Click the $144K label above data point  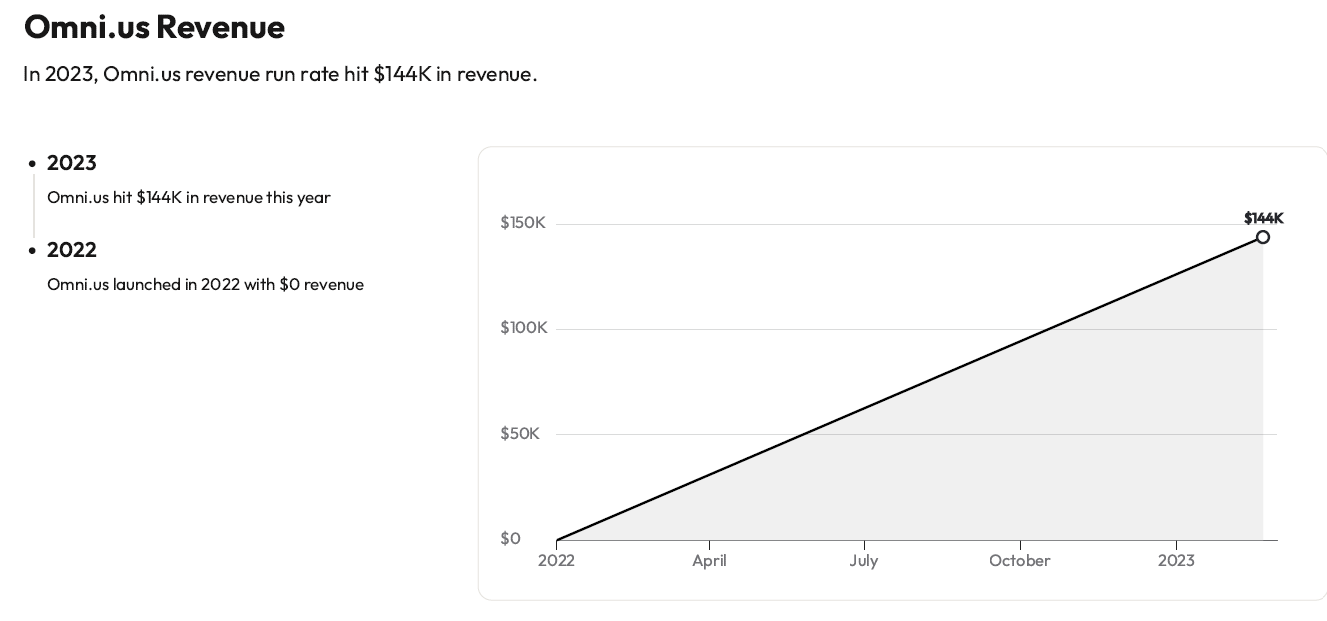coord(1264,218)
